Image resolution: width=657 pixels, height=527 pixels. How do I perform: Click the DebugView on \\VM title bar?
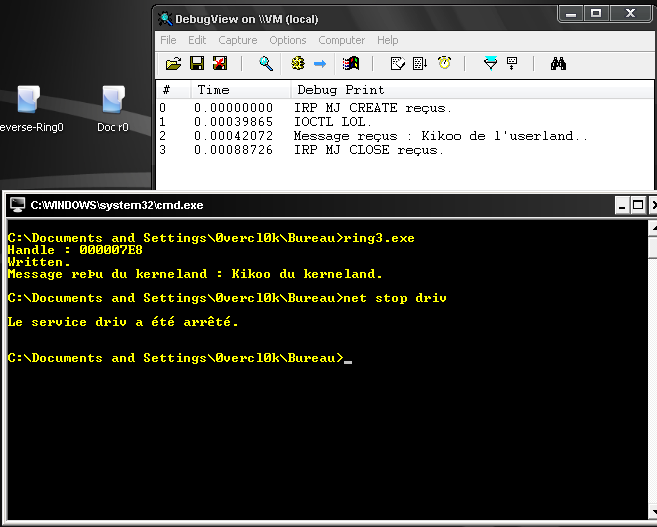[x=356, y=18]
